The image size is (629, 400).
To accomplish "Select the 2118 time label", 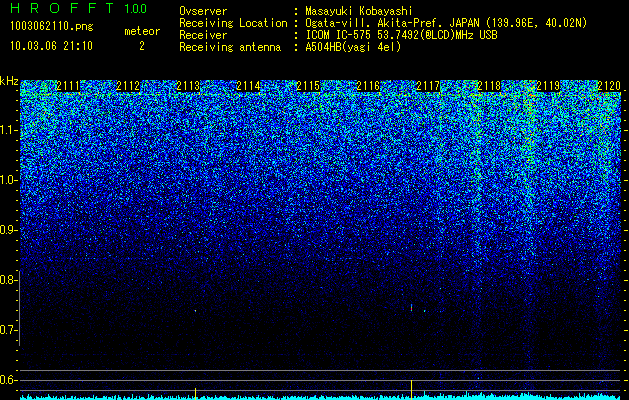I will click(x=489, y=86).
